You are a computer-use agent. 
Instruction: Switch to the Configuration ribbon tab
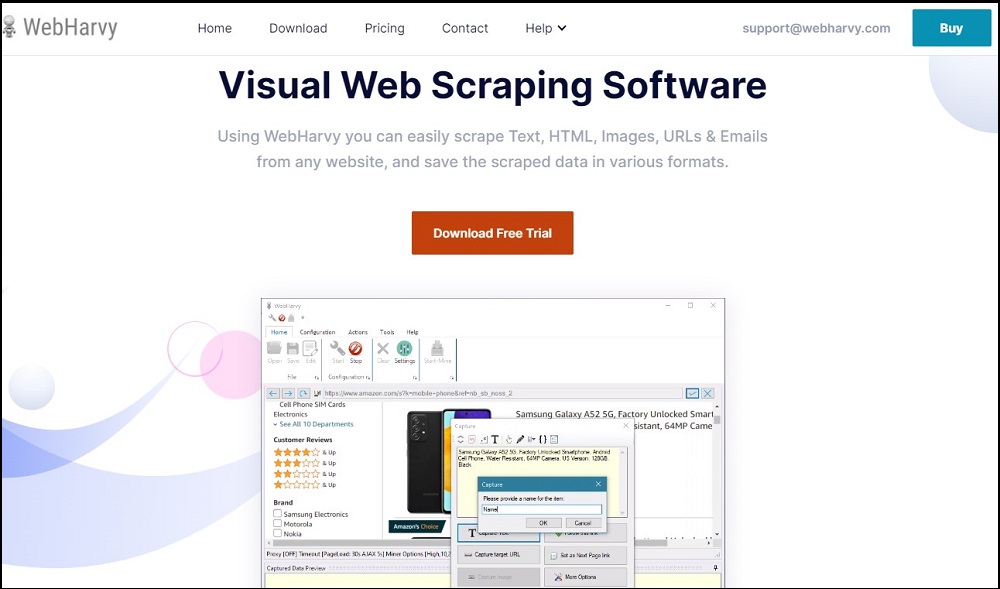[317, 332]
